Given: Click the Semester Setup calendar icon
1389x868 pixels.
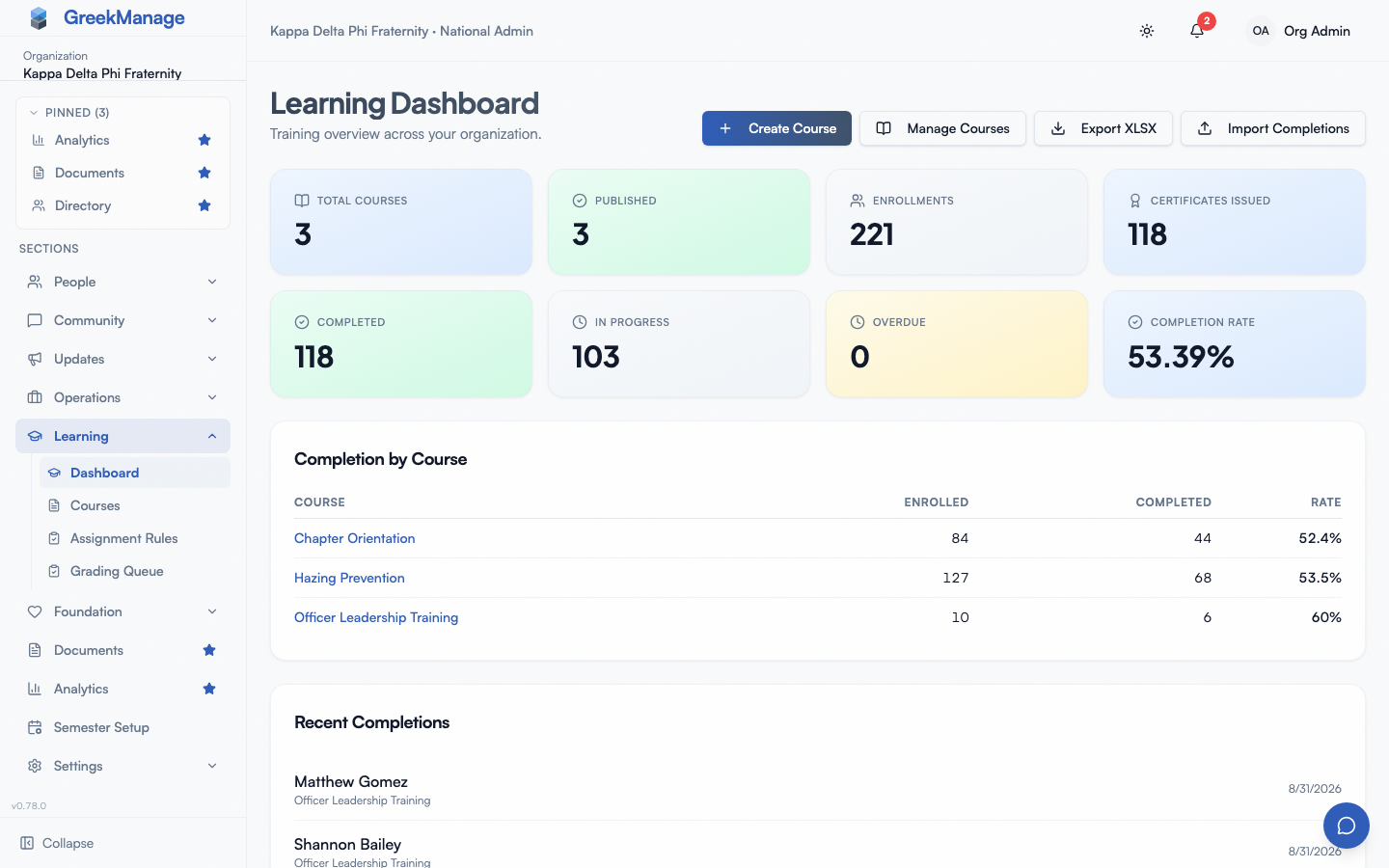Looking at the screenshot, I should [35, 727].
